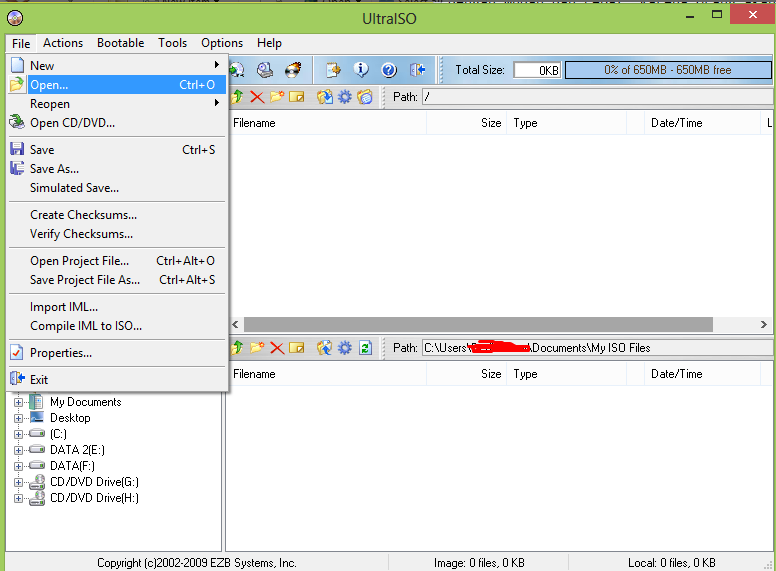Click the UltraISO disc icon in title bar
This screenshot has width=776, height=571.
15,18
